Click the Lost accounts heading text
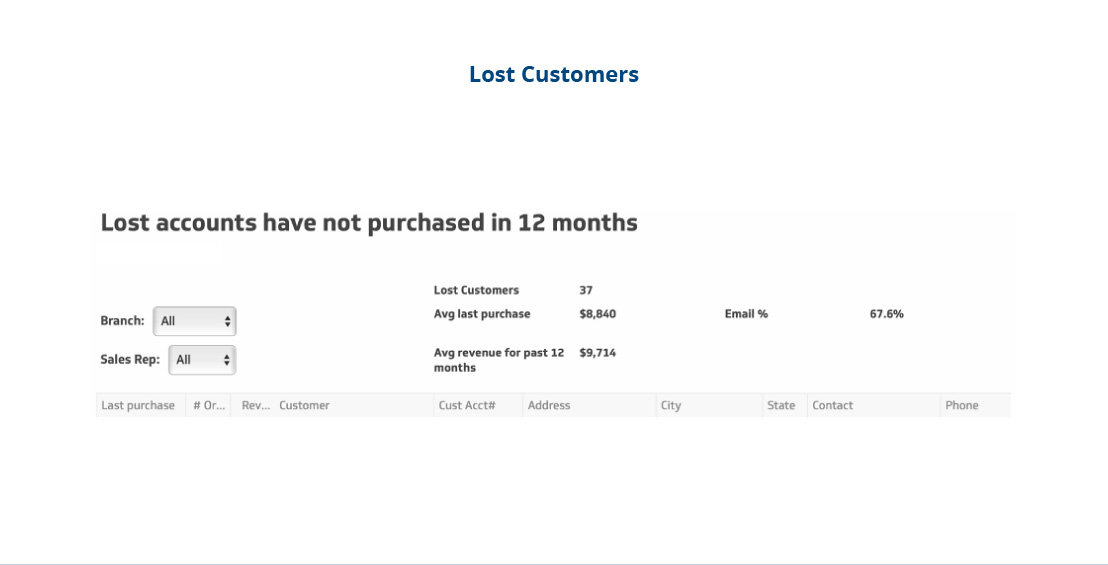This screenshot has height=565, width=1108. (369, 222)
